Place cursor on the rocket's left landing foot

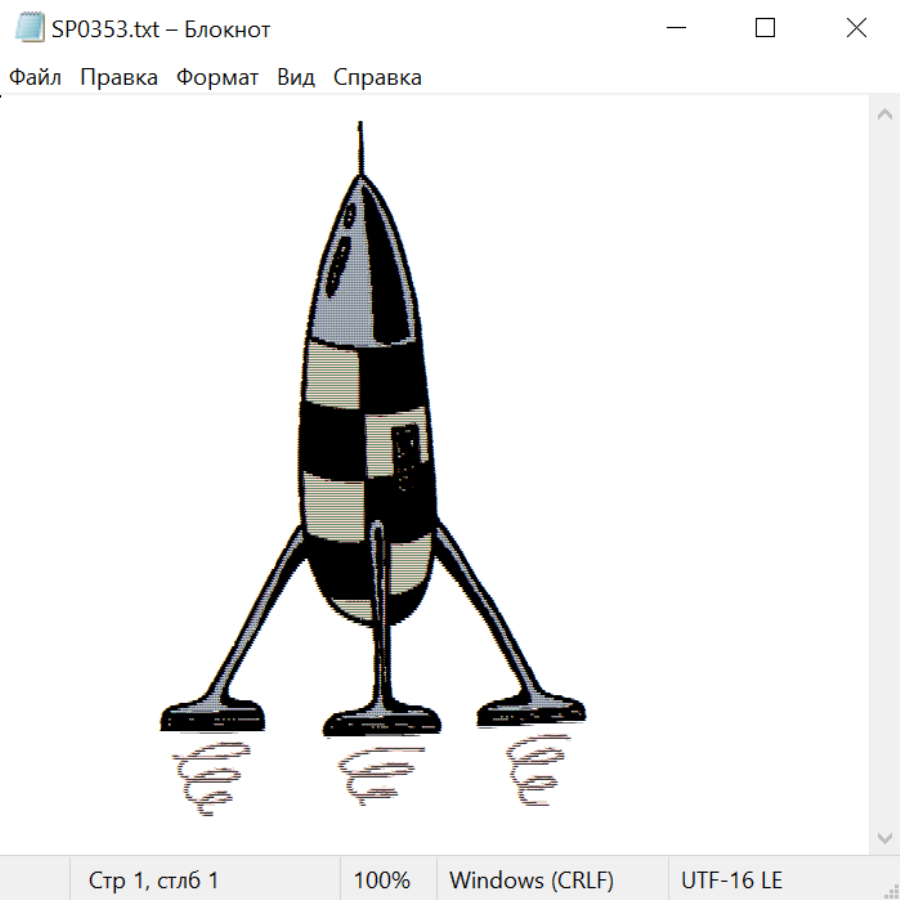pyautogui.click(x=214, y=715)
